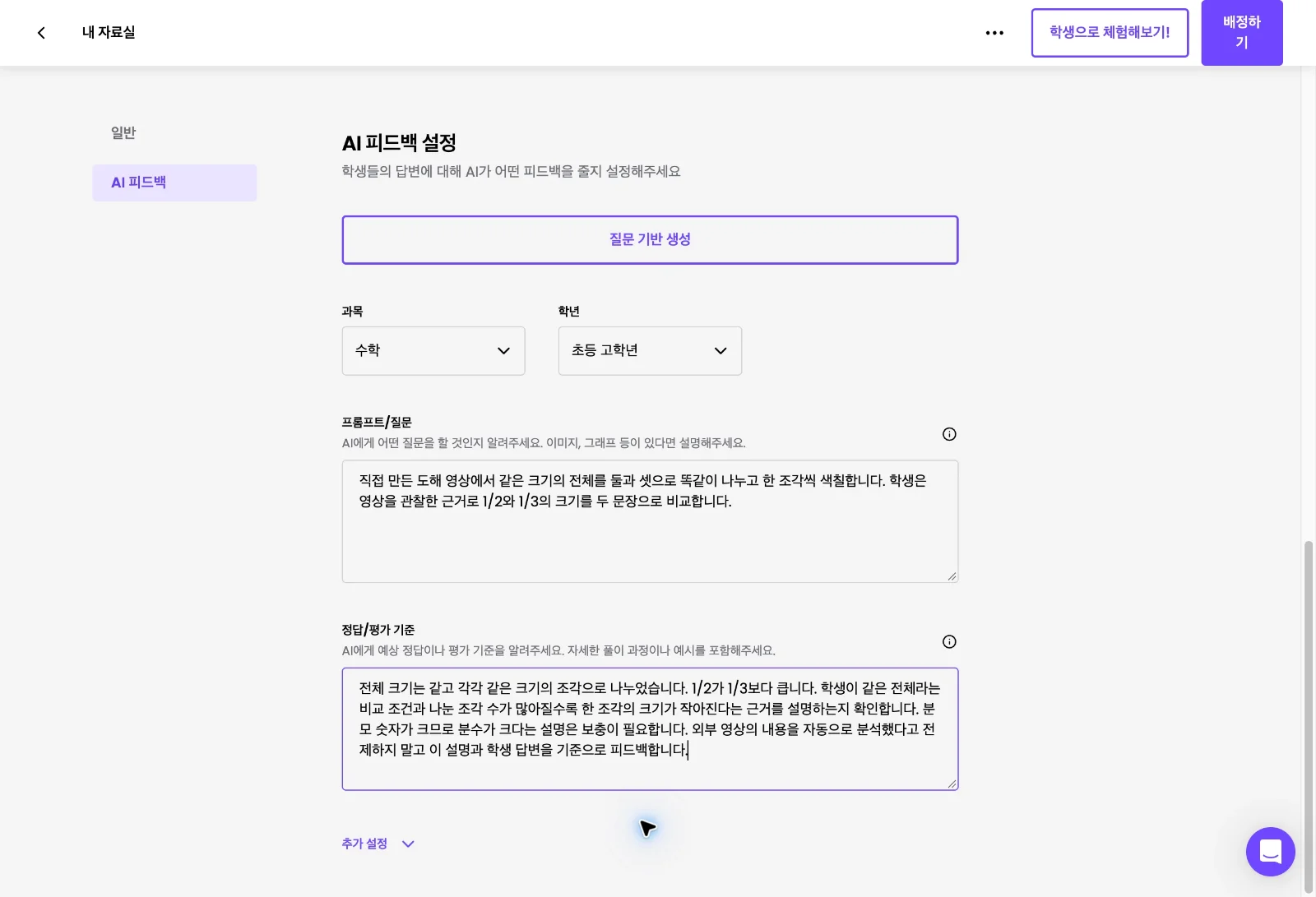Click the 내 자료실 title link
The width and height of the screenshot is (1316, 897).
[109, 33]
